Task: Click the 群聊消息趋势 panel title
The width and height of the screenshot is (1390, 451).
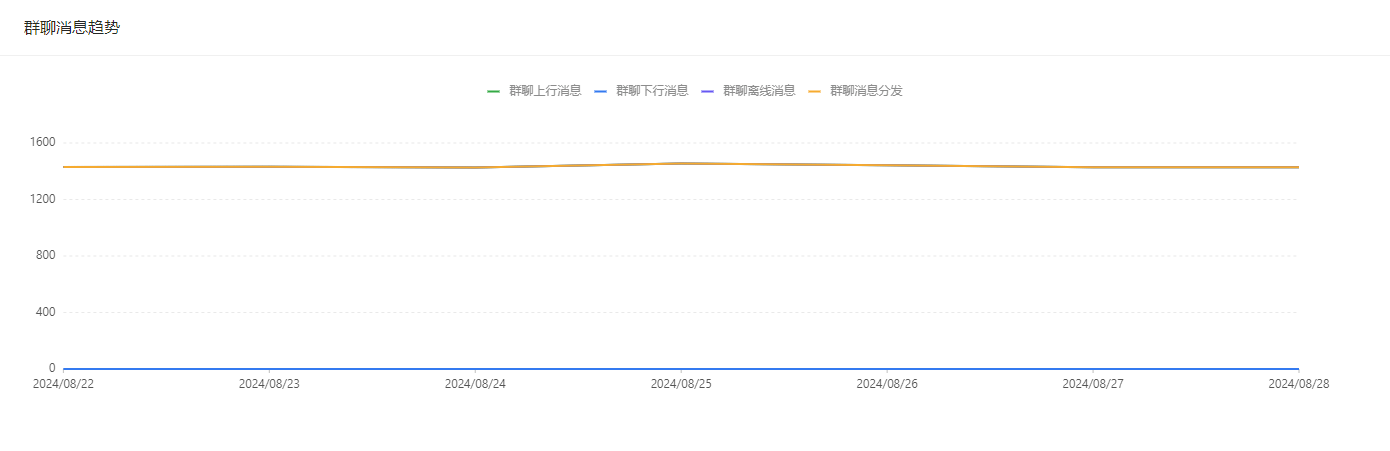Action: (72, 28)
